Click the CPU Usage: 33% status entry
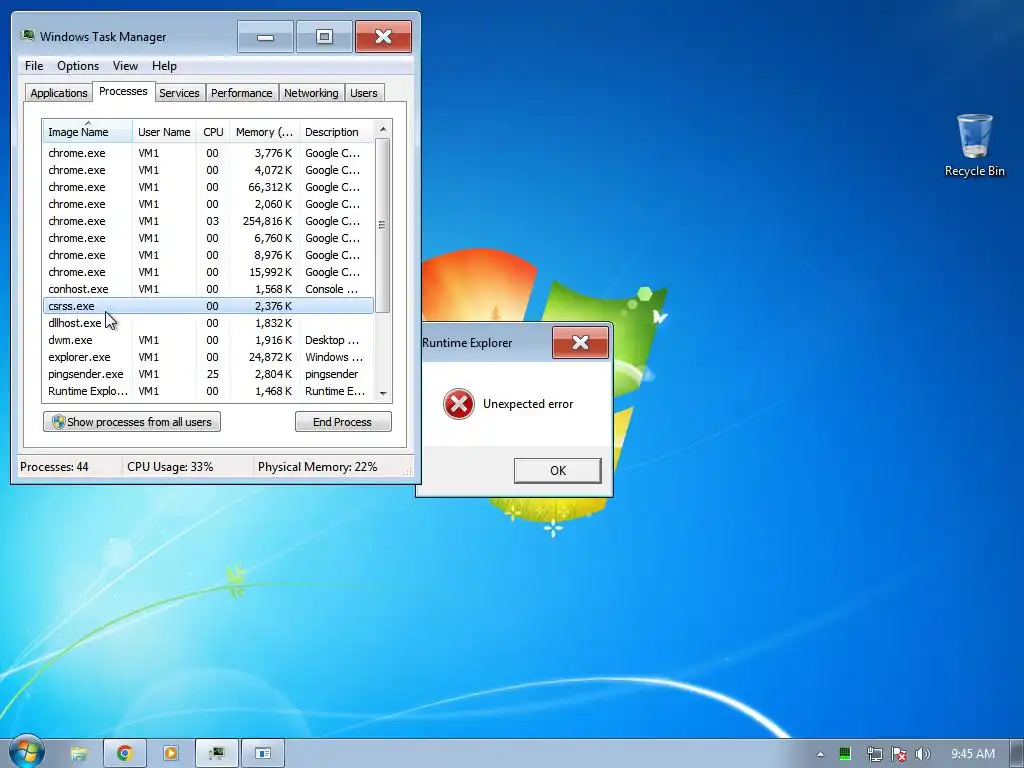This screenshot has width=1024, height=768. (x=170, y=467)
